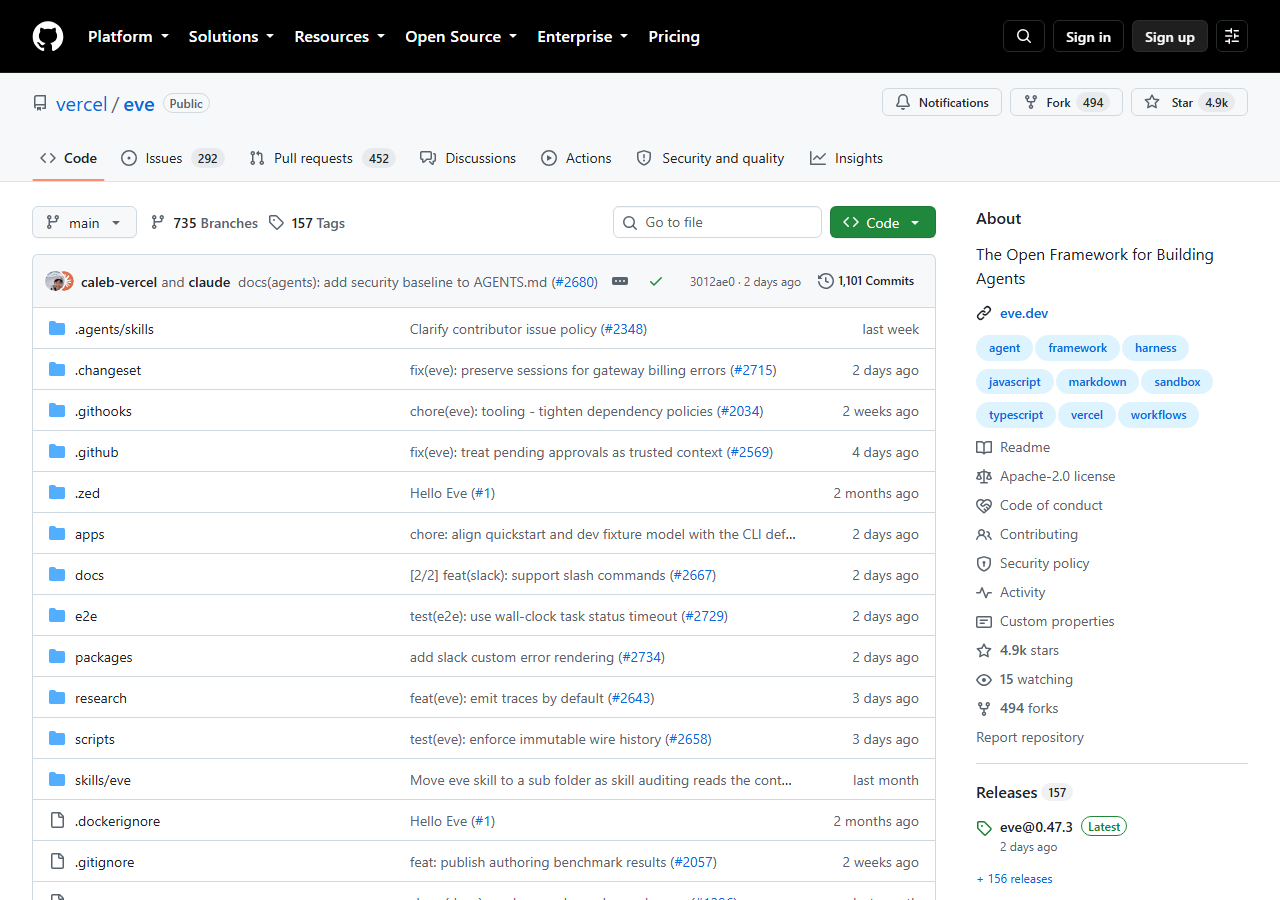Screen dimensions: 1280x900
Task: Fork the repository with the Fork button
Action: coord(1066,102)
